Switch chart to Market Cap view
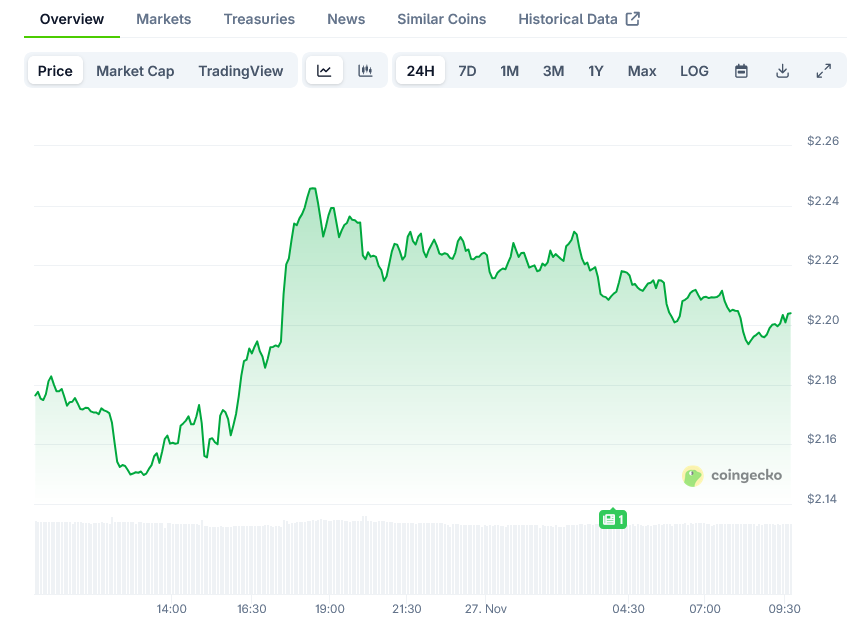The height and width of the screenshot is (630, 847). 135,71
